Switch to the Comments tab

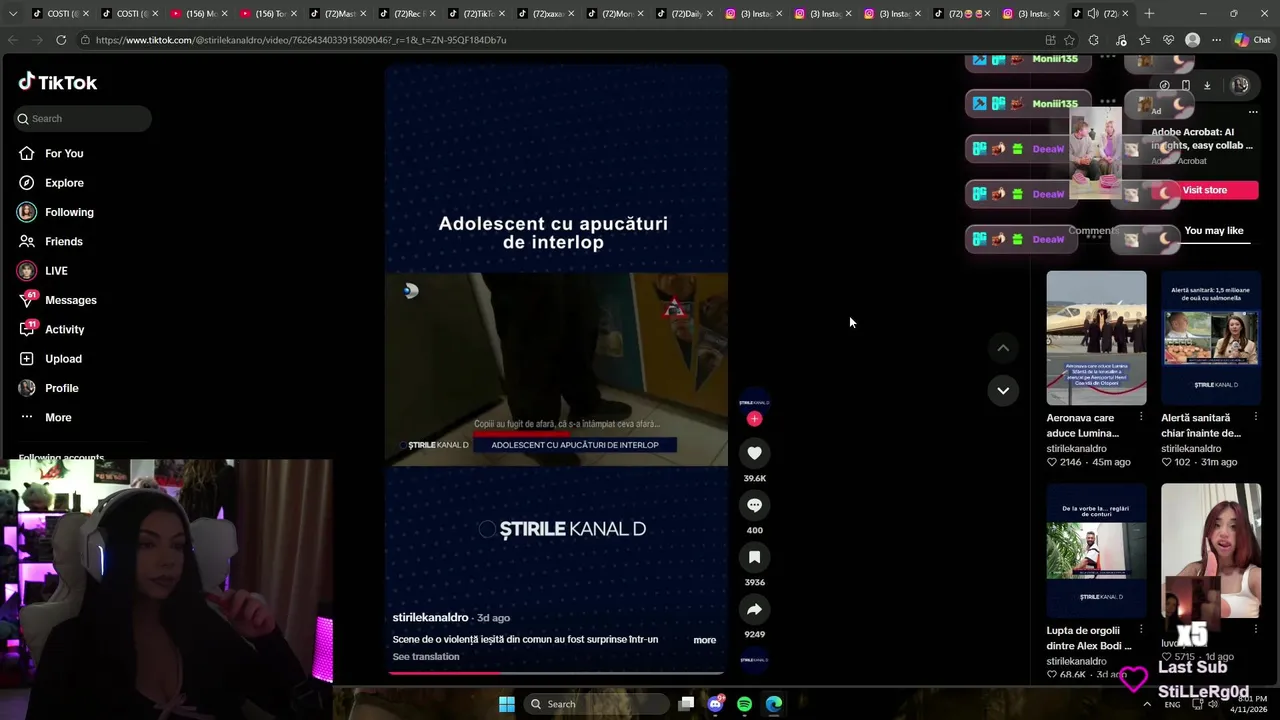(x=1094, y=231)
